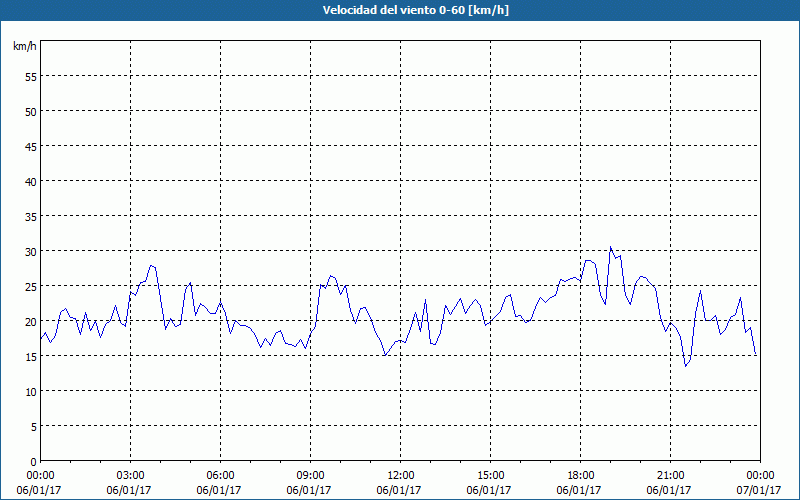Viewport: 800px width, 500px height.
Task: Click the 06/01/17 date under 18:00
Action: [x=579, y=490]
